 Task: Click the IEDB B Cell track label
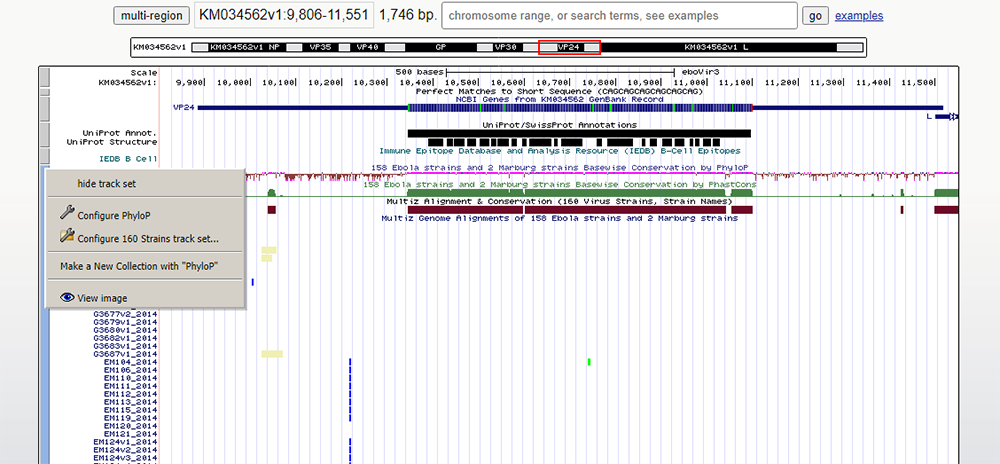tap(128, 158)
